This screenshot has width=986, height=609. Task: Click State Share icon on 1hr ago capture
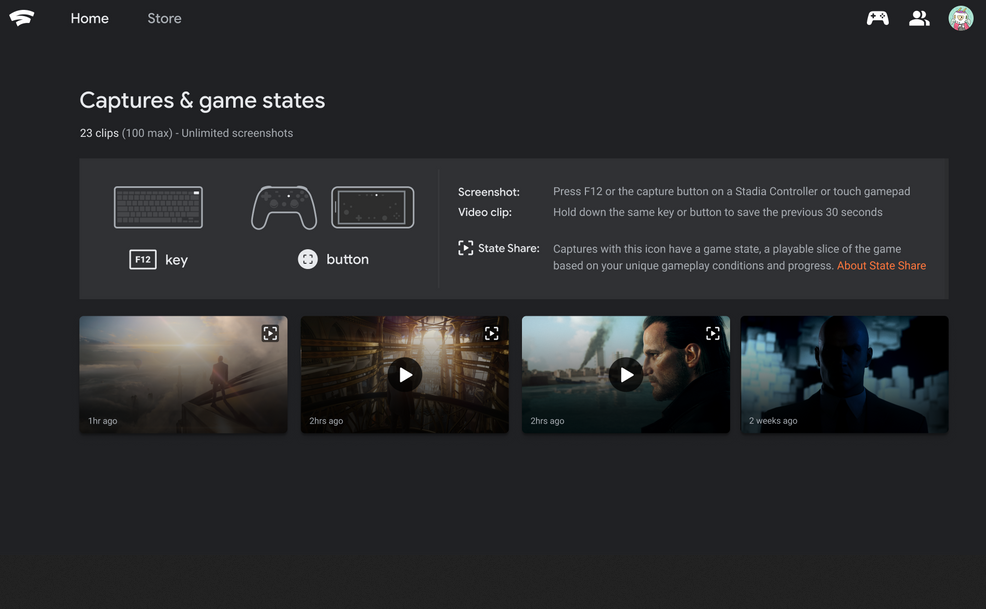click(270, 333)
